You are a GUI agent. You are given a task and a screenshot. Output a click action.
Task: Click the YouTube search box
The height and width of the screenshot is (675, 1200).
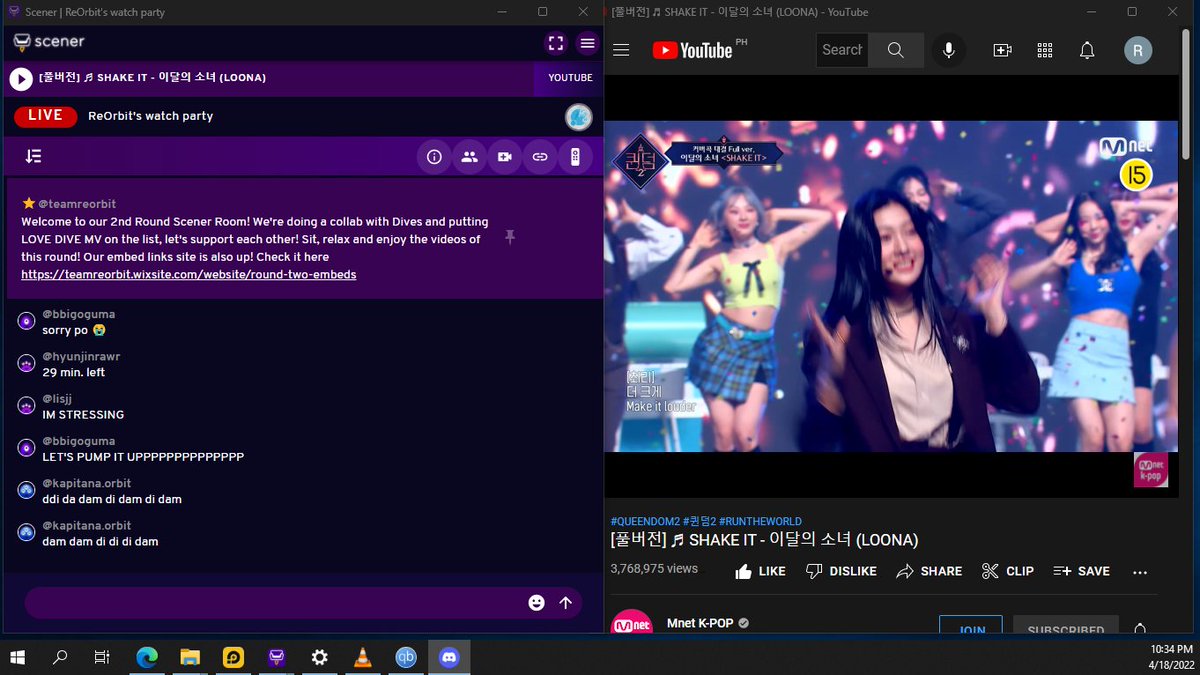click(842, 50)
